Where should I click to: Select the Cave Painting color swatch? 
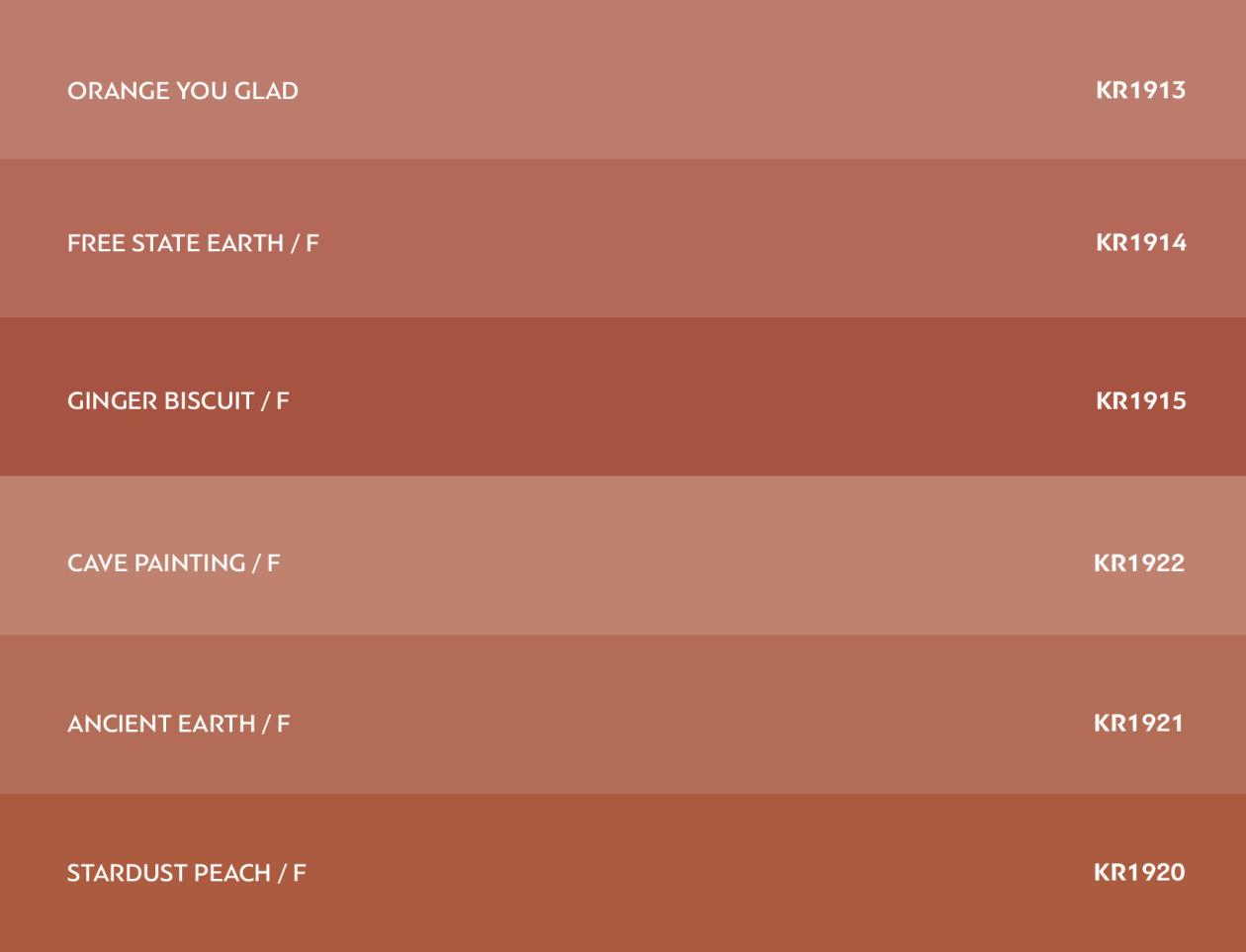coord(623,556)
